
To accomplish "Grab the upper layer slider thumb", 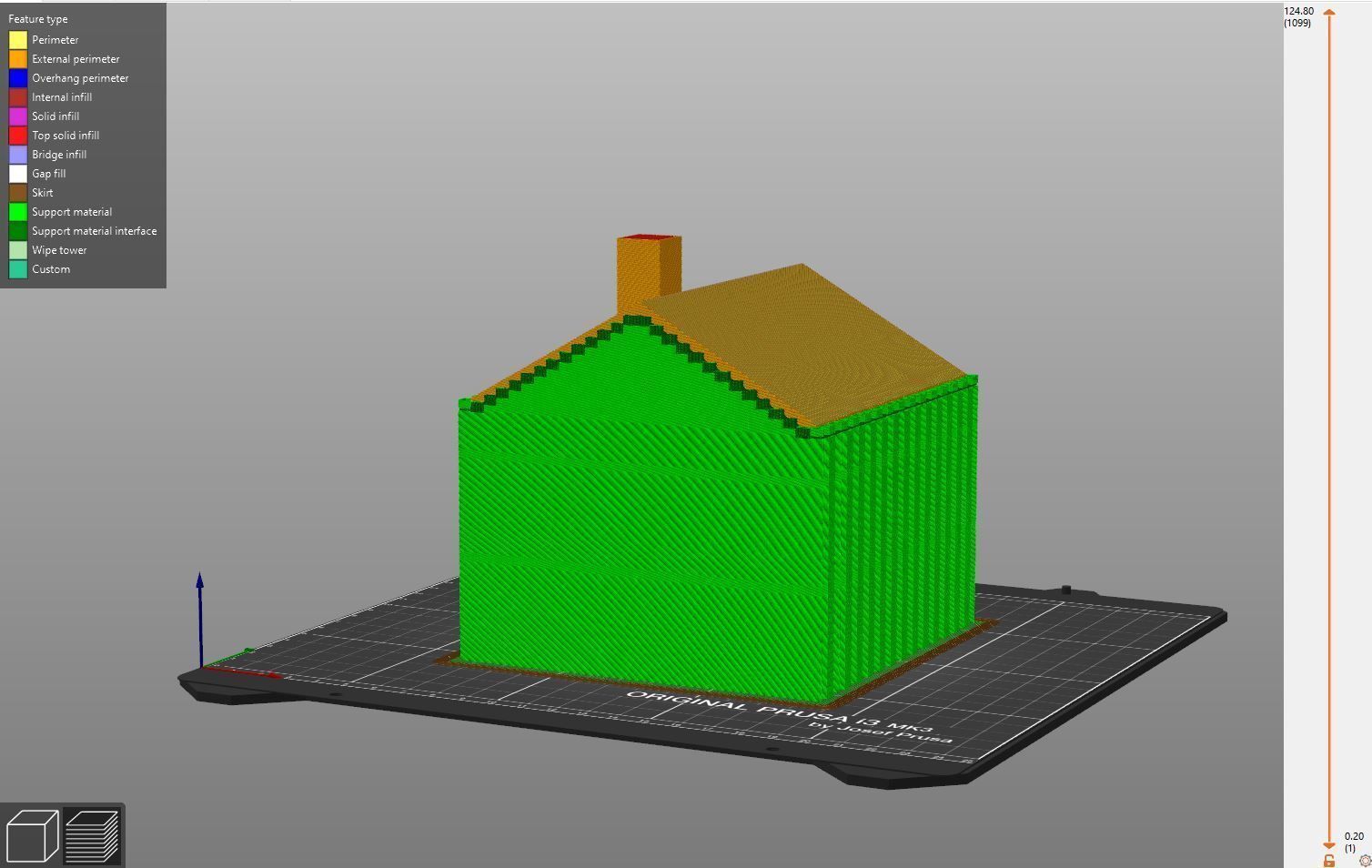I will tap(1329, 12).
